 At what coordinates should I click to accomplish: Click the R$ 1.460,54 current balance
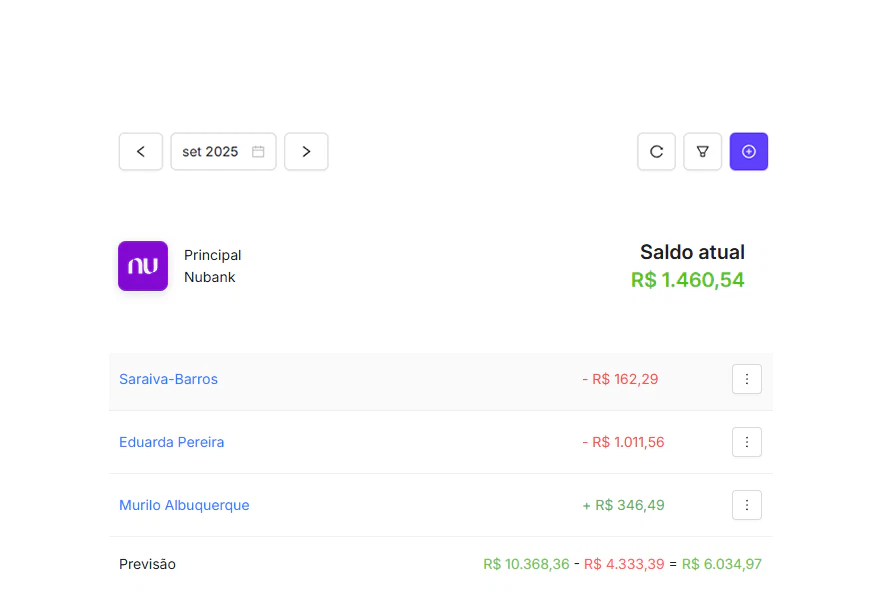[688, 280]
